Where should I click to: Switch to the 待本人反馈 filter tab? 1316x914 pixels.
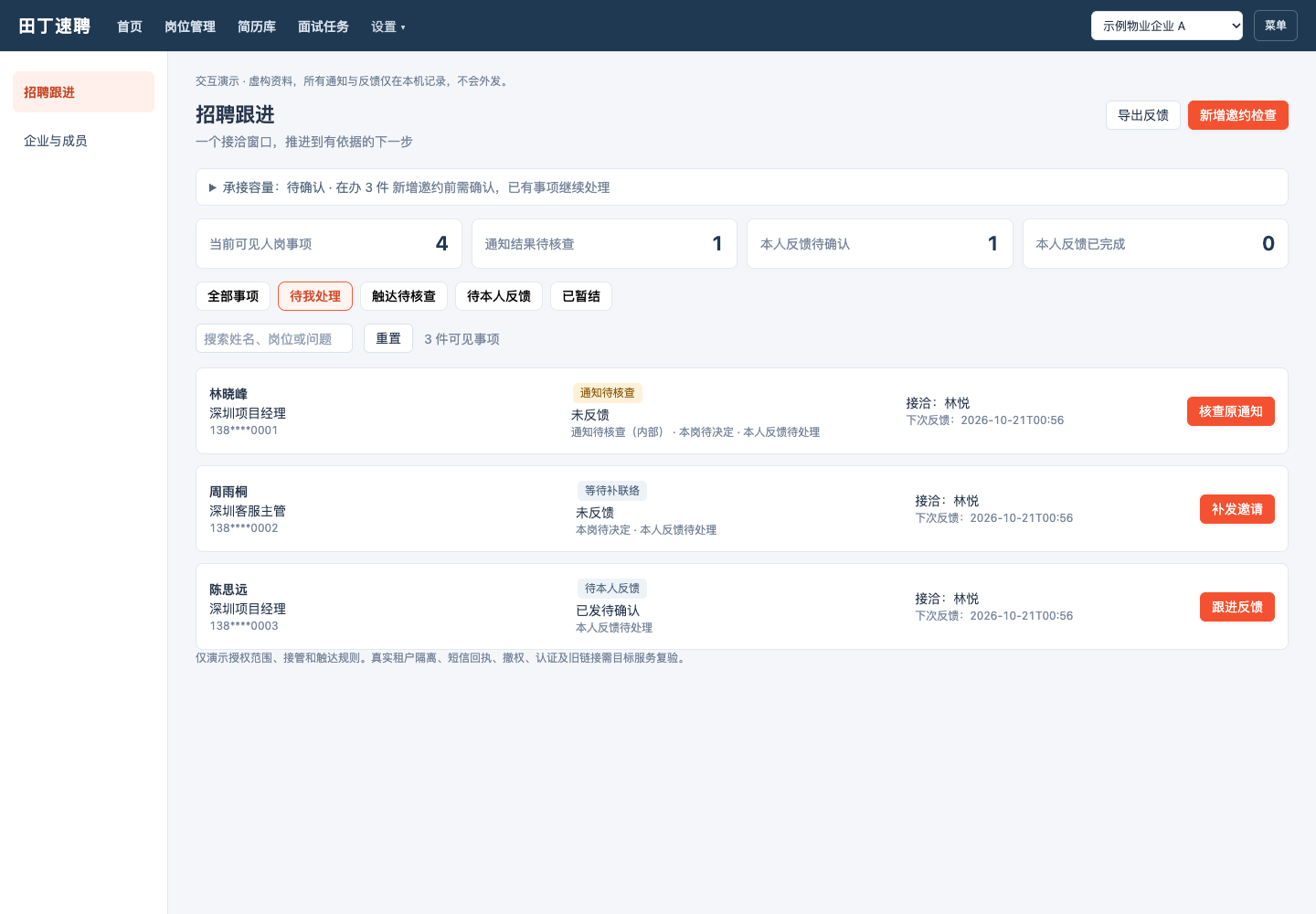(499, 296)
